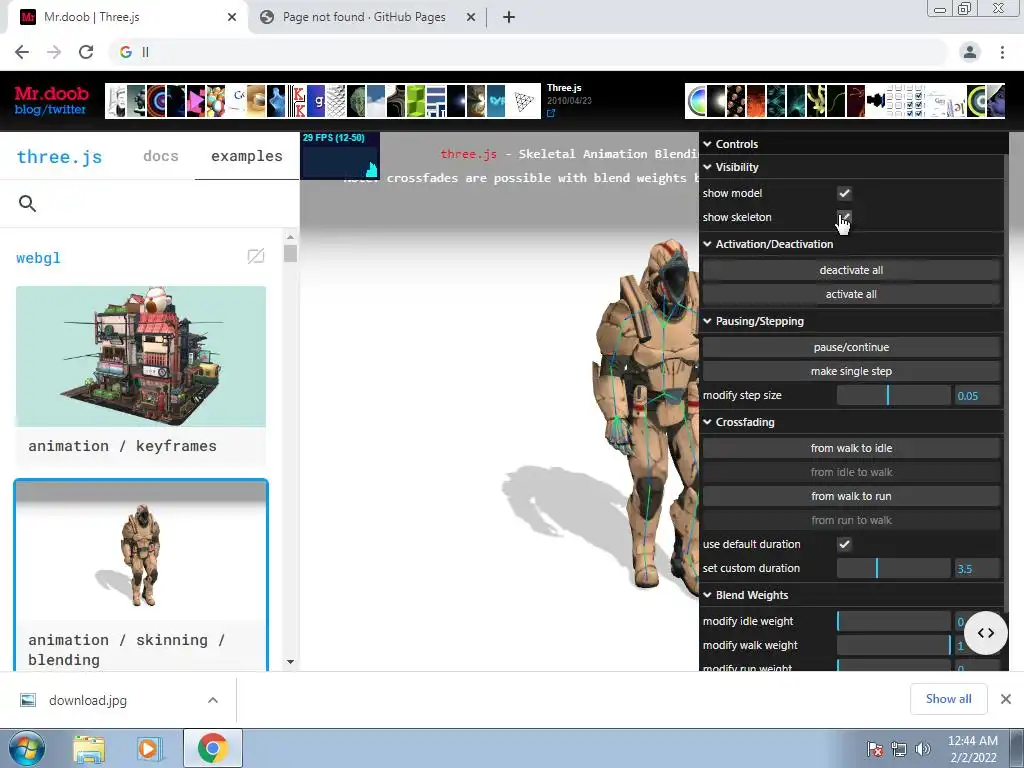Viewport: 1024px width, 768px height.
Task: Open File Explorer from taskbar
Action: pyautogui.click(x=89, y=749)
